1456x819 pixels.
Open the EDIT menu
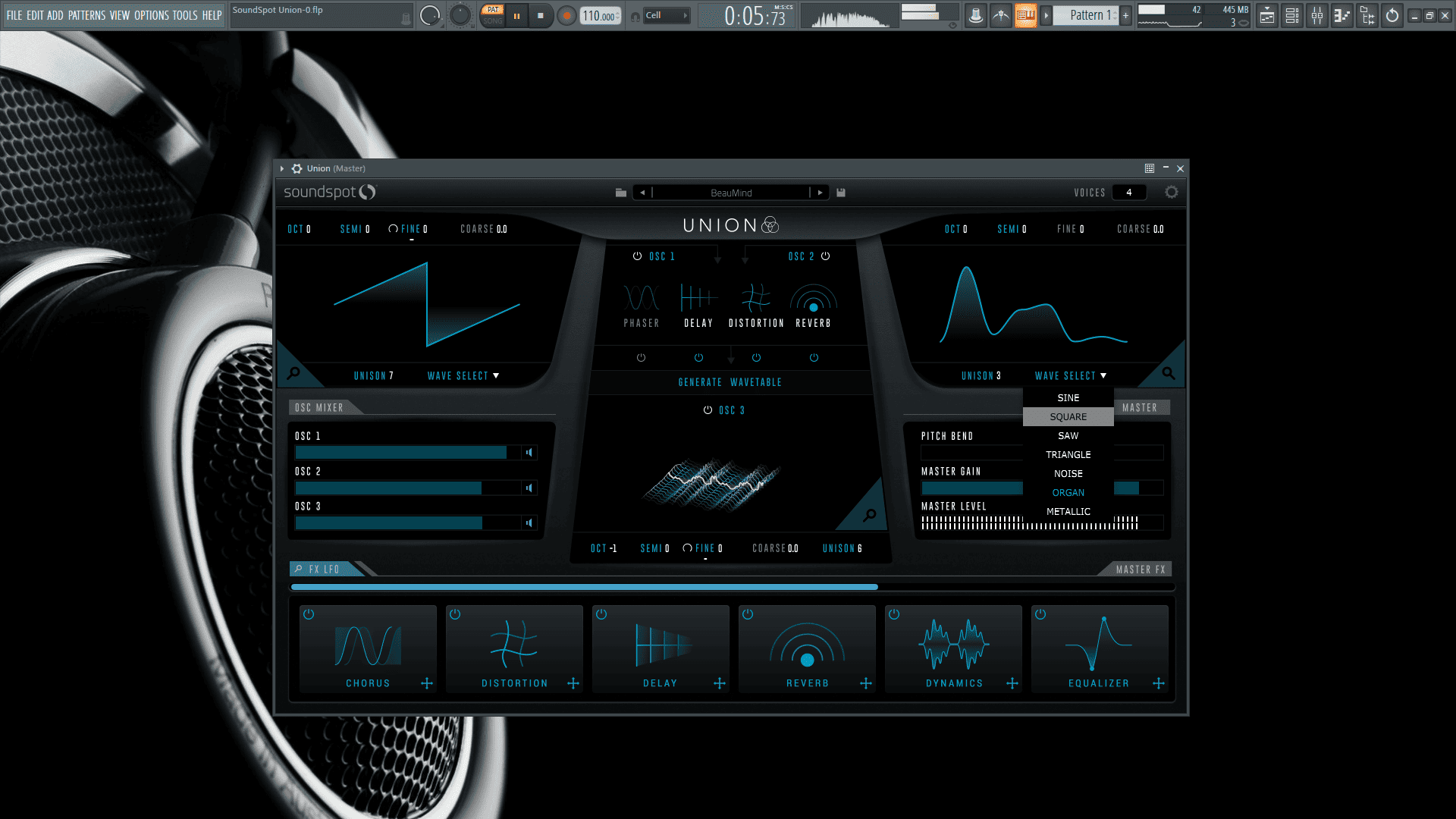tap(35, 15)
